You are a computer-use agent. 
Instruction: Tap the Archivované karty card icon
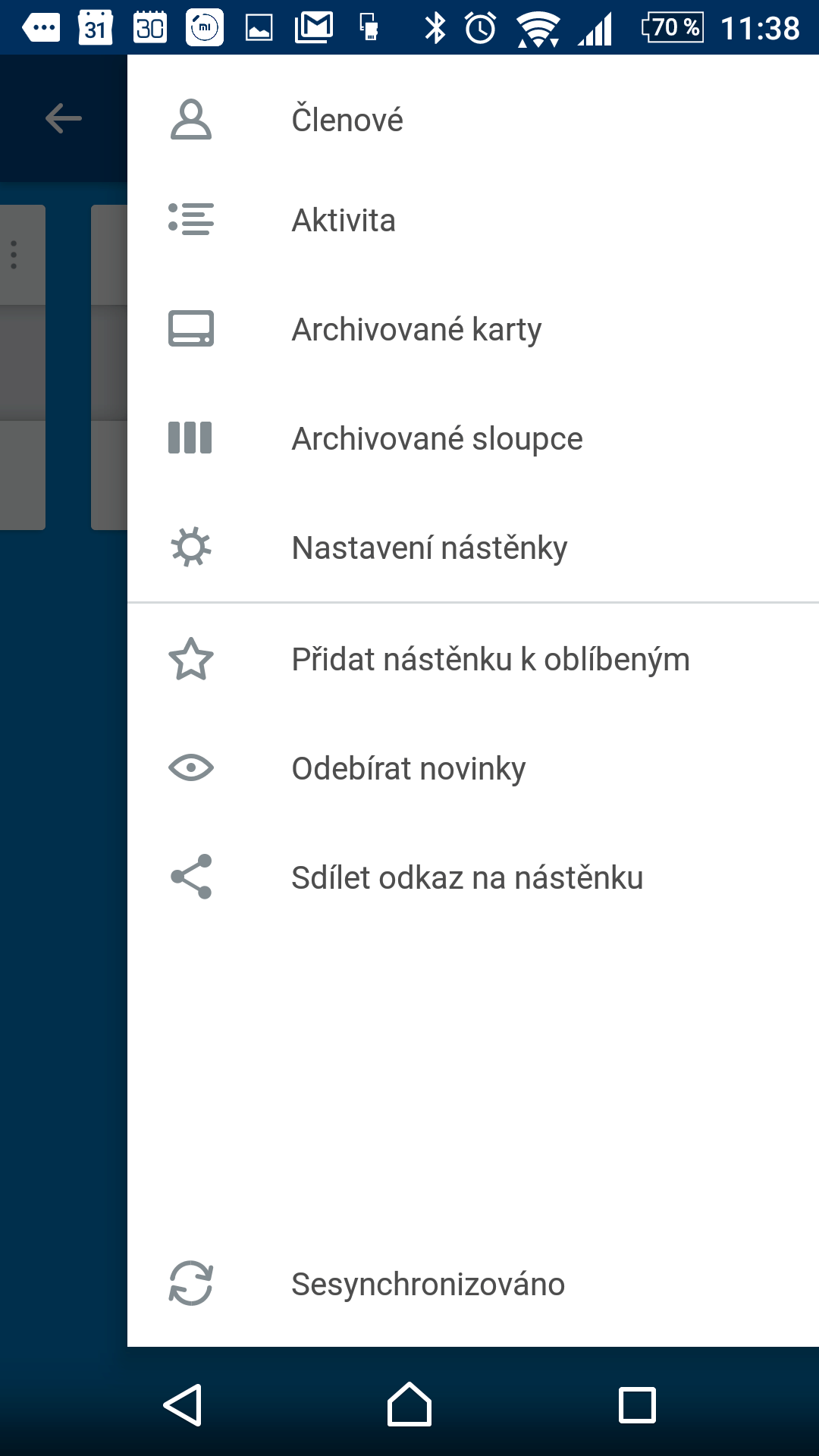tap(190, 328)
